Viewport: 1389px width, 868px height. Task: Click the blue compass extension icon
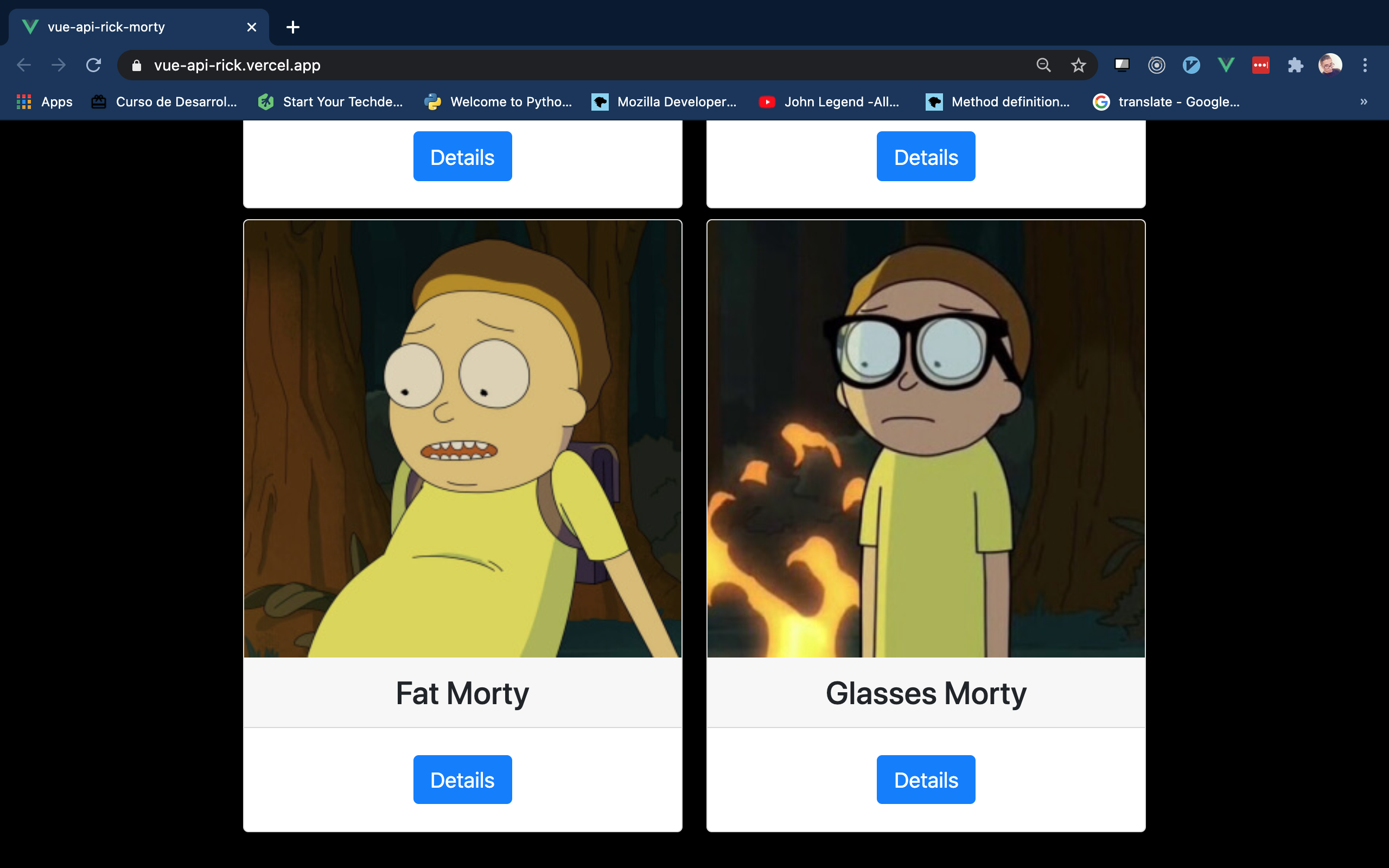tap(1191, 65)
